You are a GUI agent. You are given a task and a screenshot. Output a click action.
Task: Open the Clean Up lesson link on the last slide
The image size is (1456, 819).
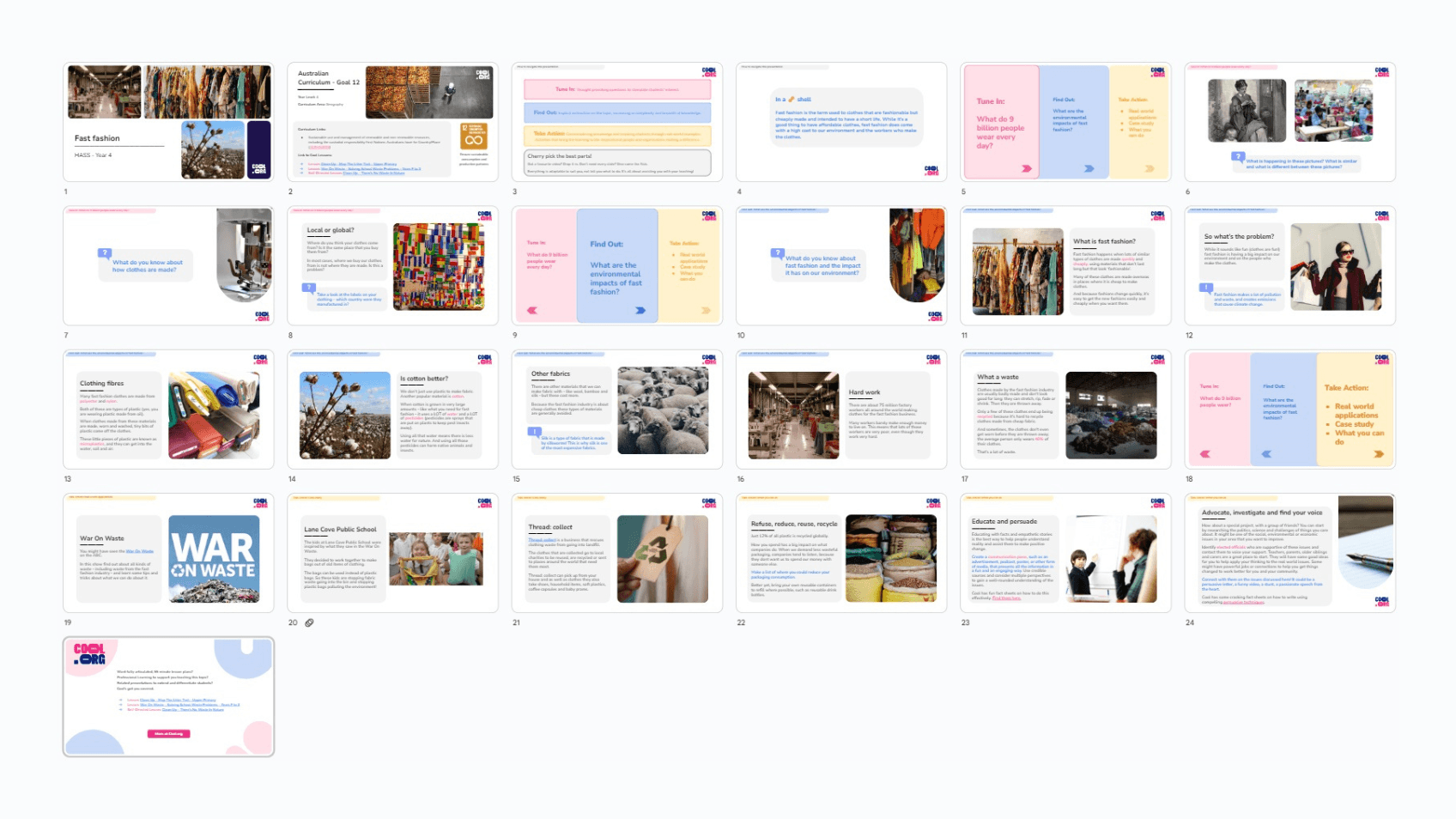click(x=178, y=700)
